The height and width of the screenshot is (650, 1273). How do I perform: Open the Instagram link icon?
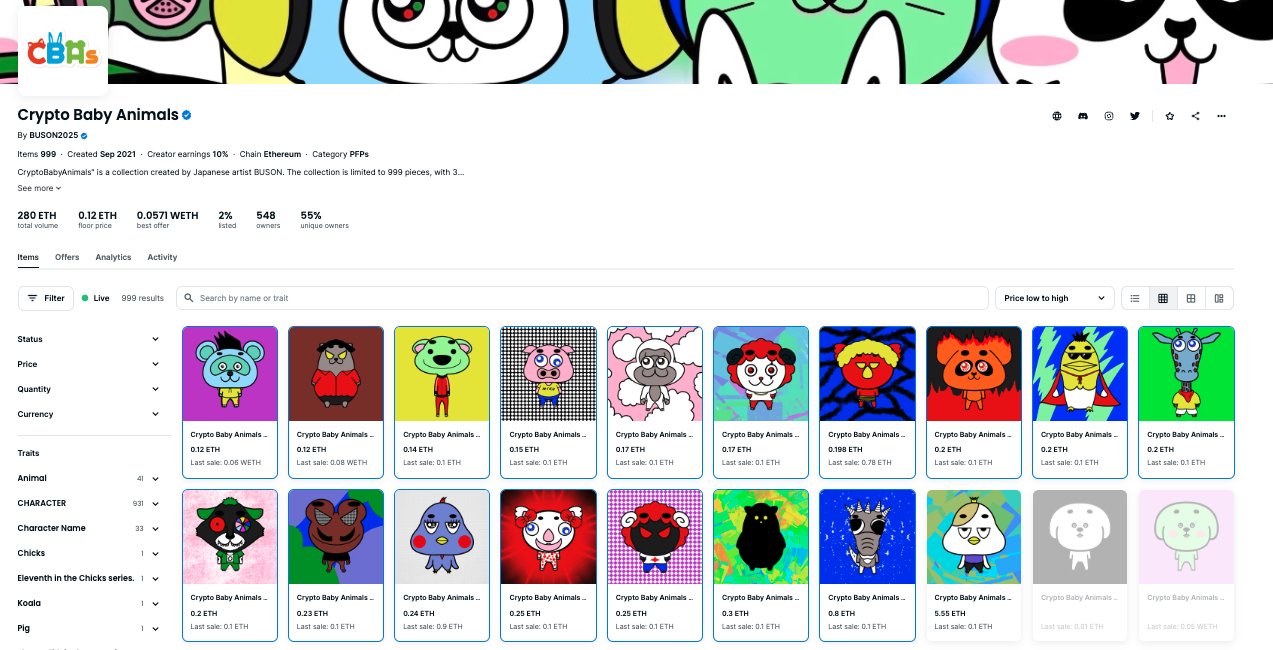tap(1109, 116)
